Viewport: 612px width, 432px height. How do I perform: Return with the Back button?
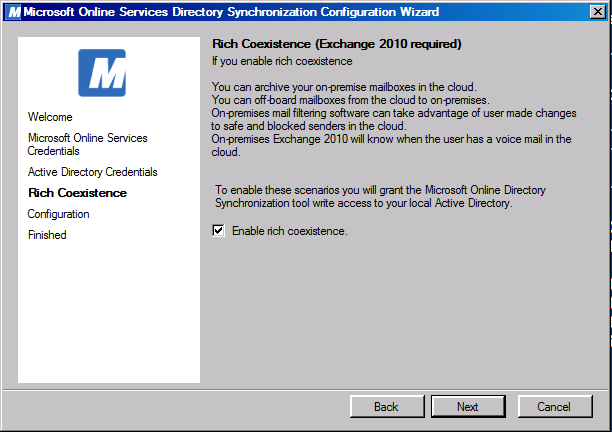pos(387,407)
